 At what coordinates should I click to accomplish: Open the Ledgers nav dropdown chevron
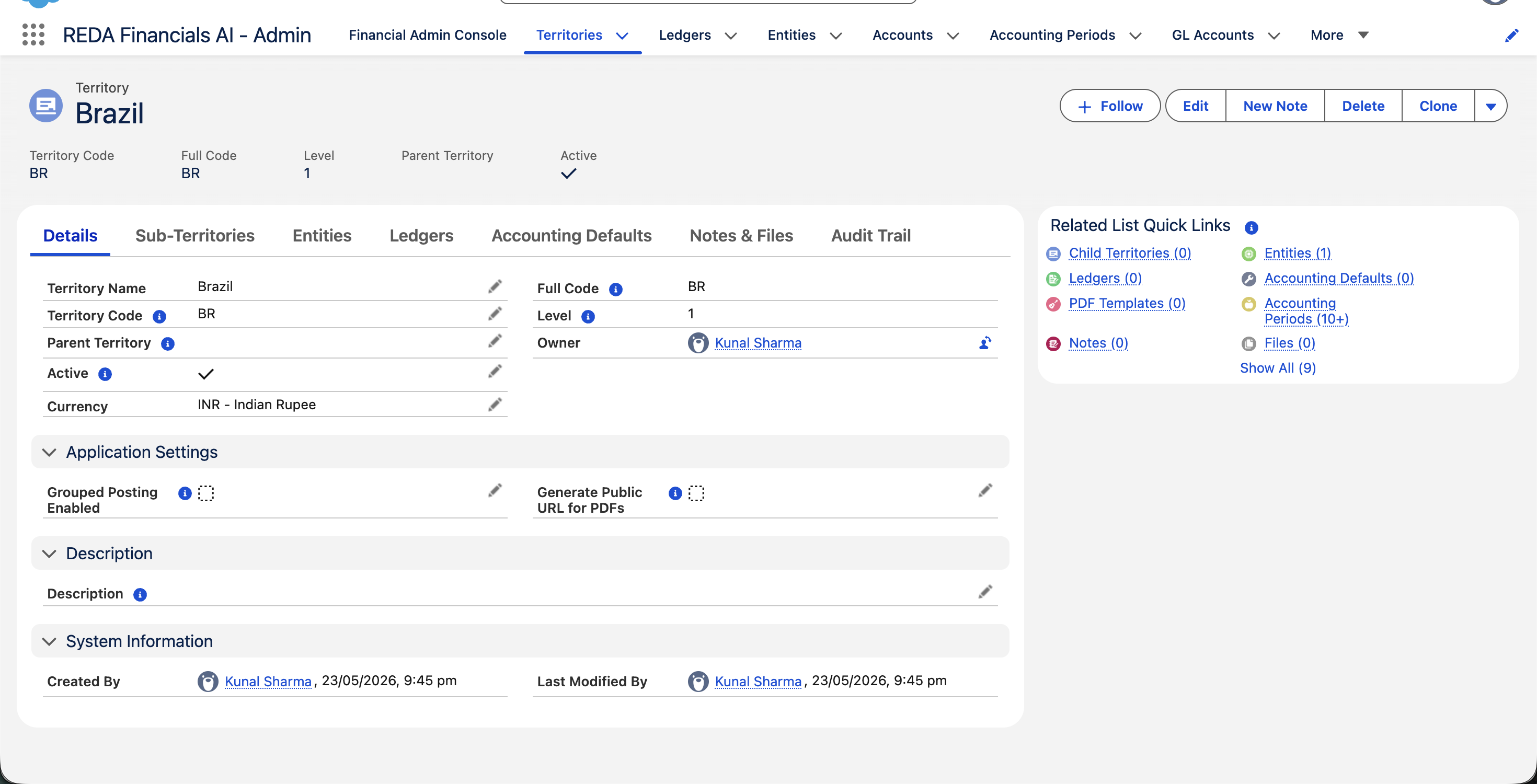tap(731, 36)
